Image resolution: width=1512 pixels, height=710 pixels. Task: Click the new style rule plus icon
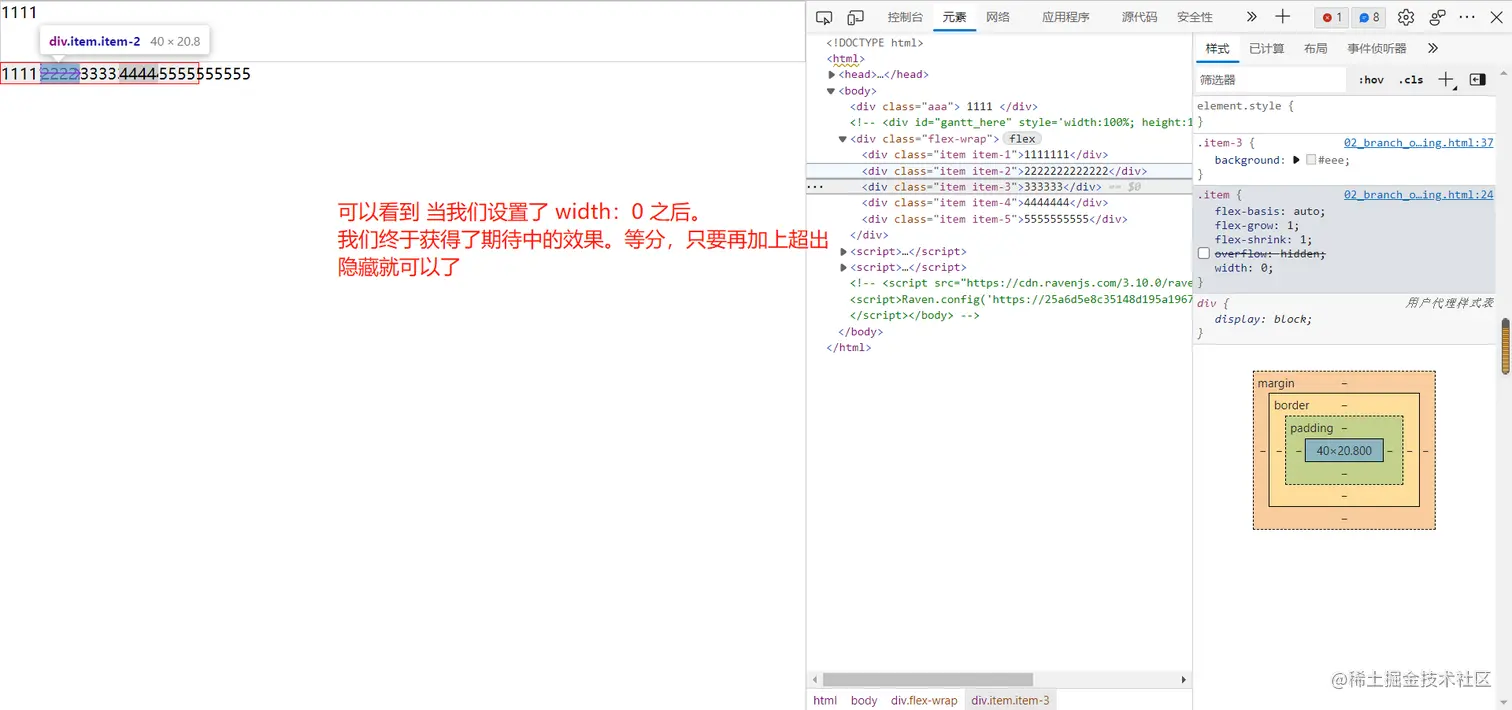coord(1446,79)
